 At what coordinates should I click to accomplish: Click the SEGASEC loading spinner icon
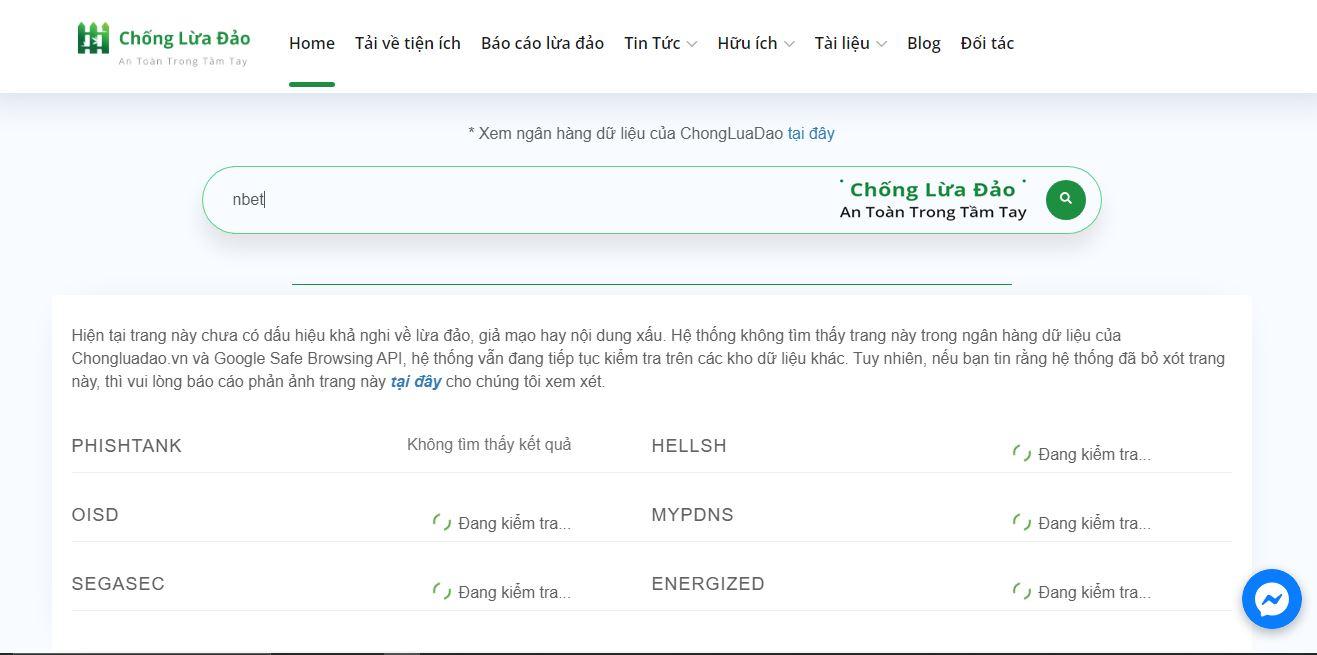pos(441,592)
